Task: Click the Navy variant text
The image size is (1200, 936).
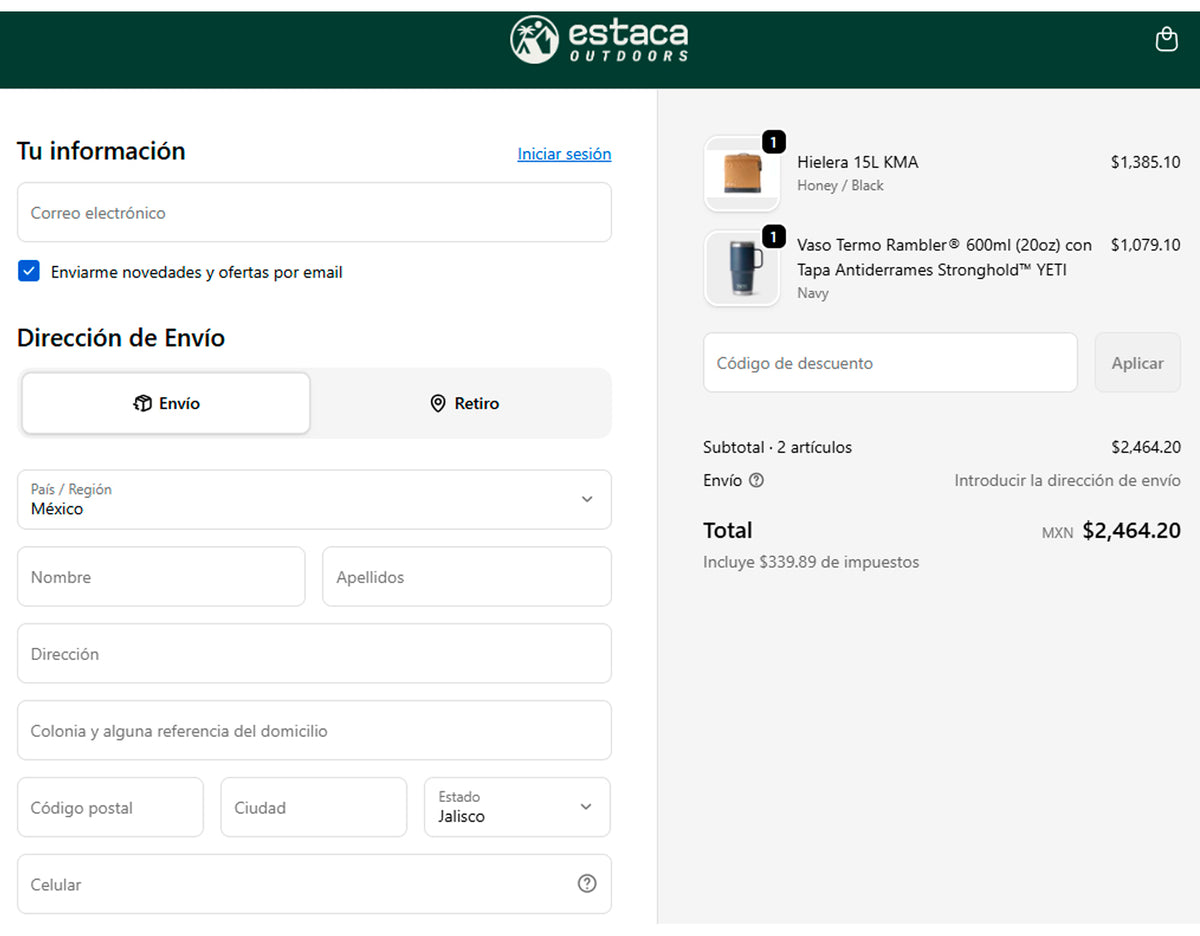Action: (x=813, y=293)
